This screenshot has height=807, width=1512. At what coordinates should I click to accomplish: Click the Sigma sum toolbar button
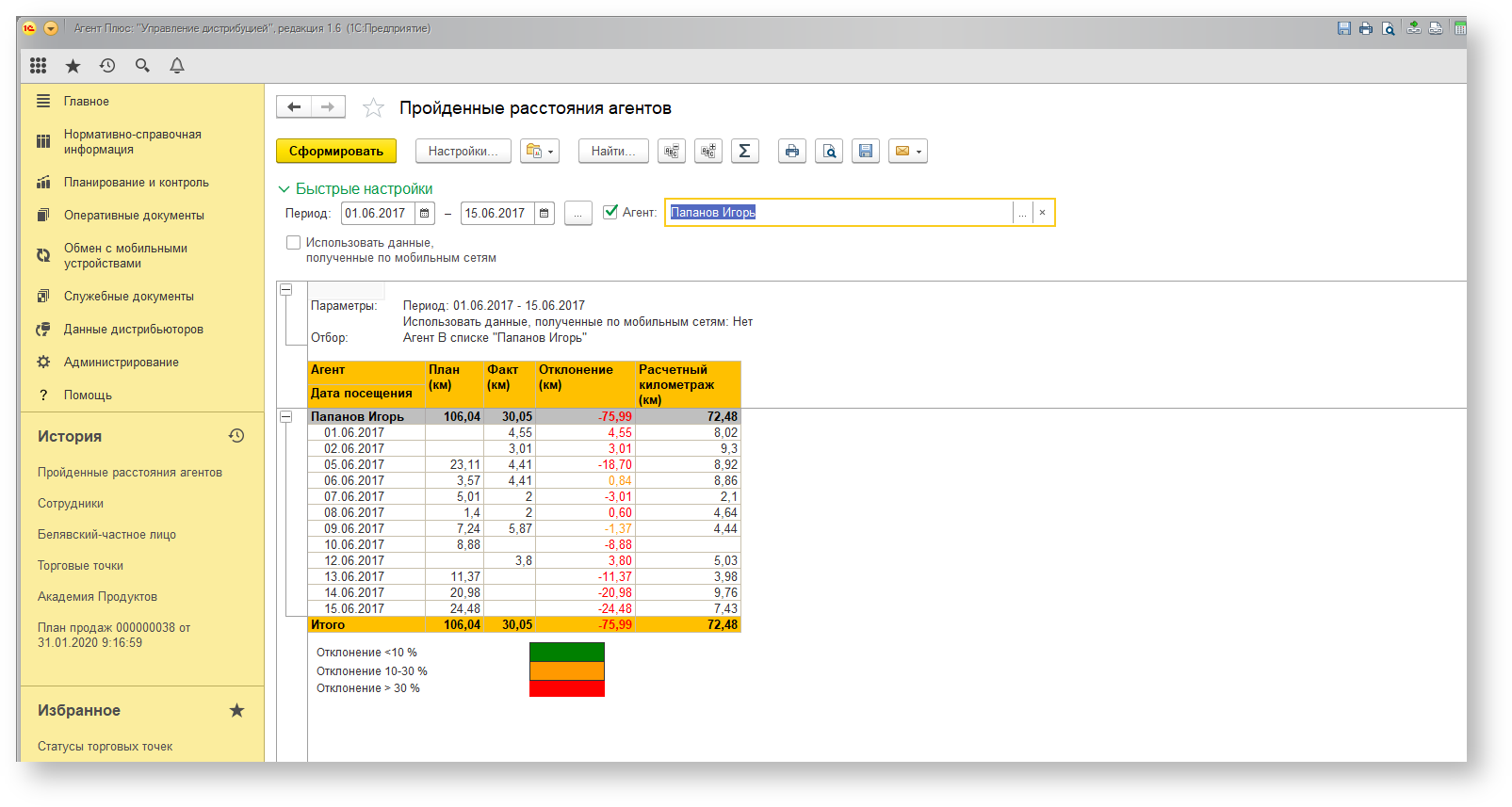coord(744,151)
